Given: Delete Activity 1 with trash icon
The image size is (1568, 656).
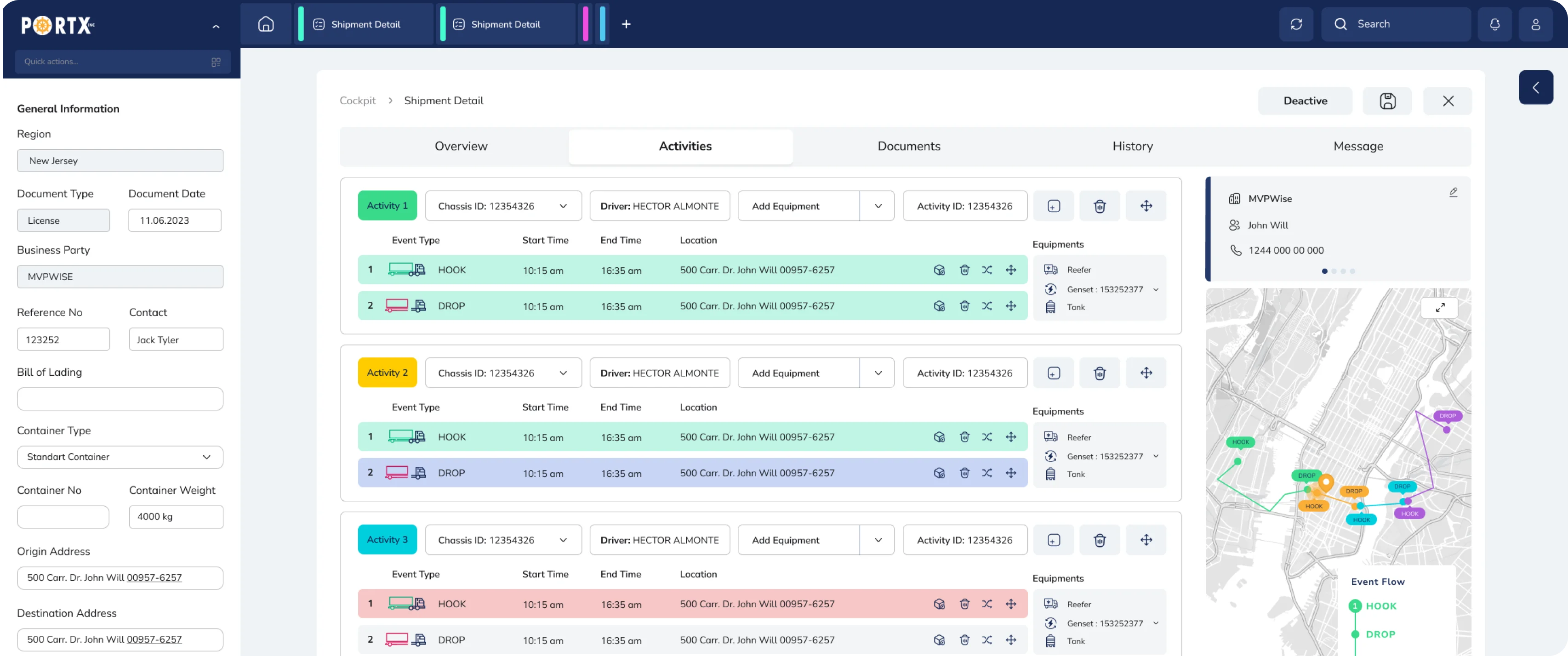Looking at the screenshot, I should (x=1099, y=206).
